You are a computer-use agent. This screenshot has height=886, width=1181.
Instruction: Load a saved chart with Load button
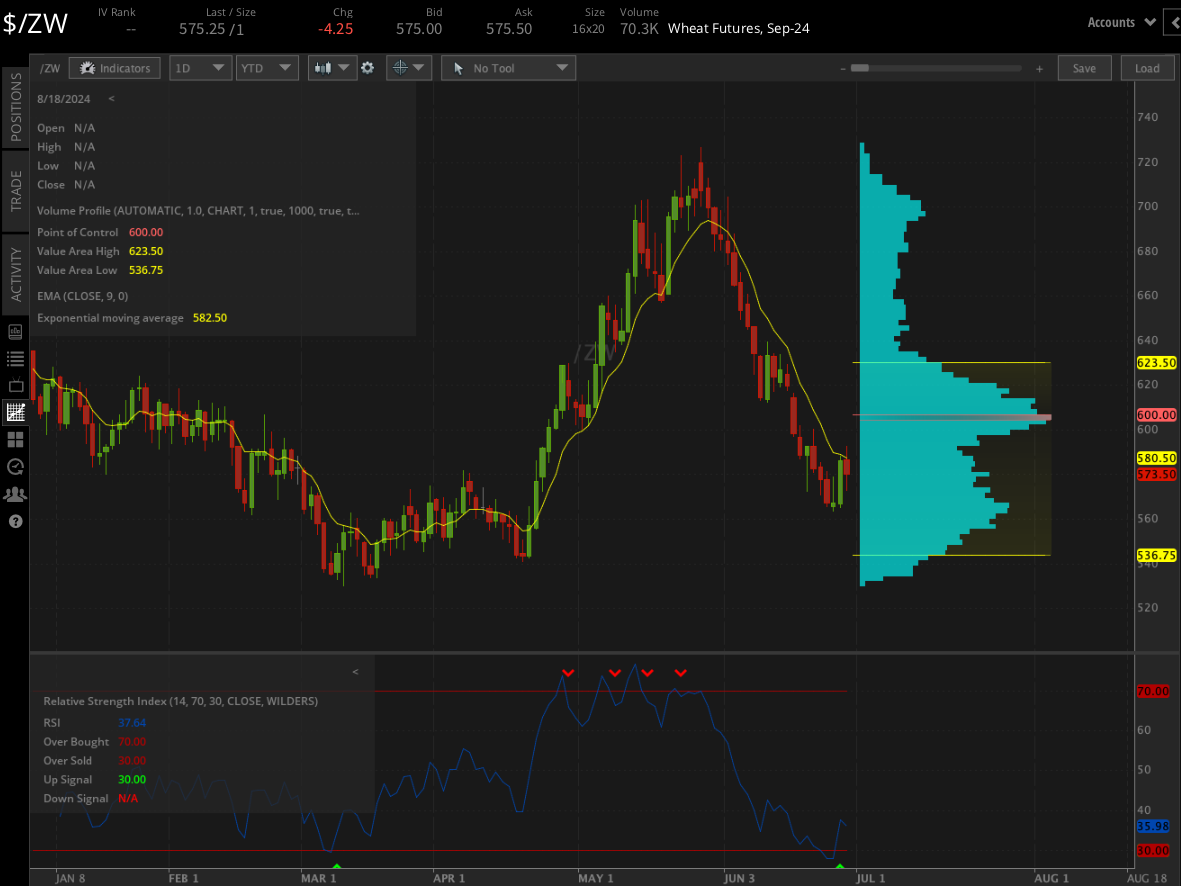pos(1147,67)
